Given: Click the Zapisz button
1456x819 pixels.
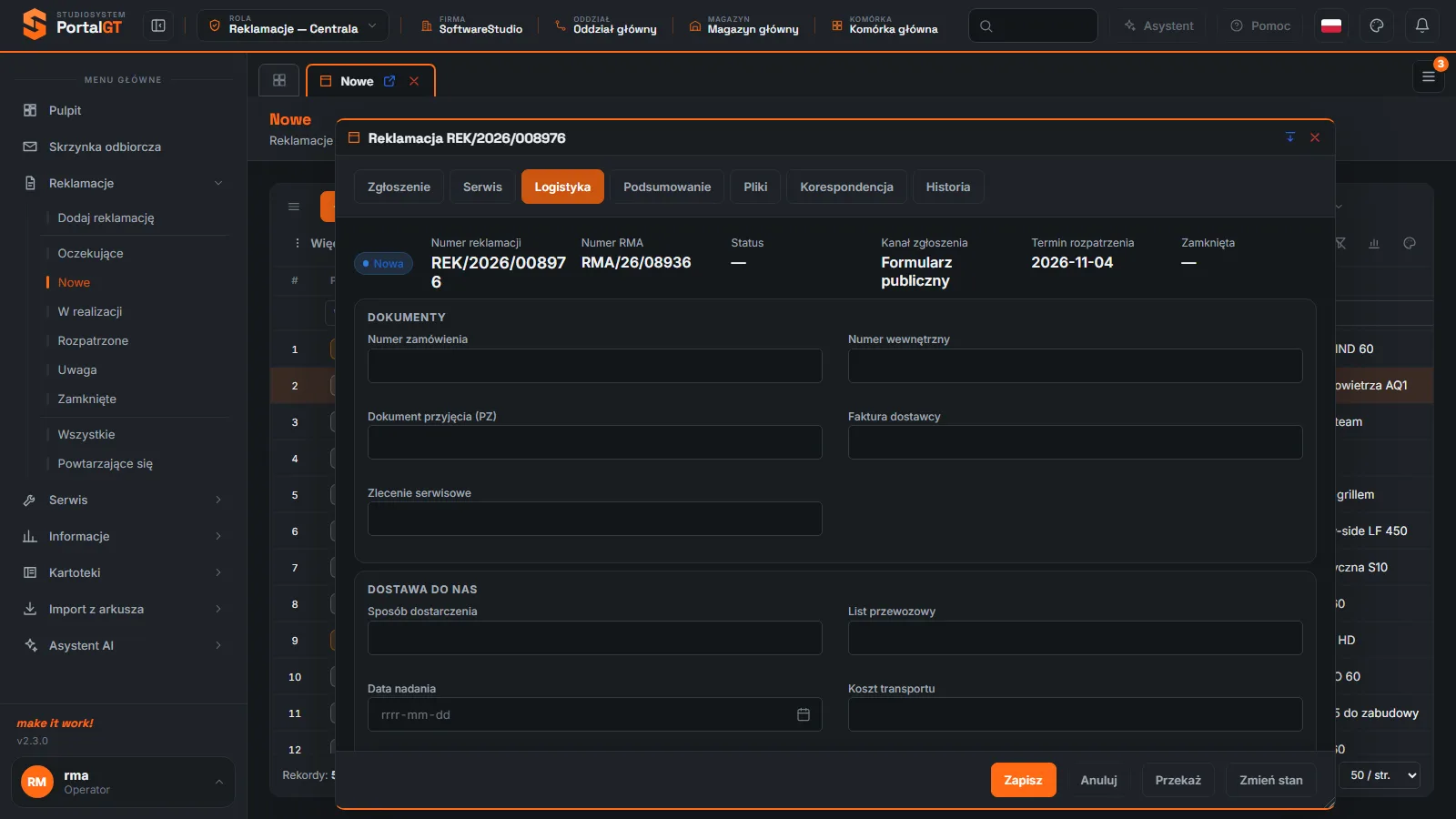Looking at the screenshot, I should 1024,780.
